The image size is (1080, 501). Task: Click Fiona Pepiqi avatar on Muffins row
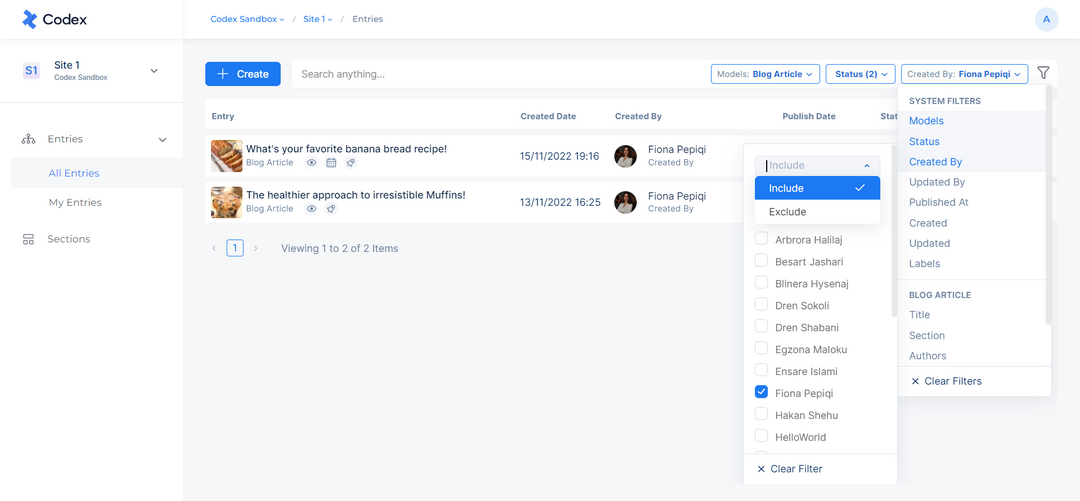[x=625, y=202]
